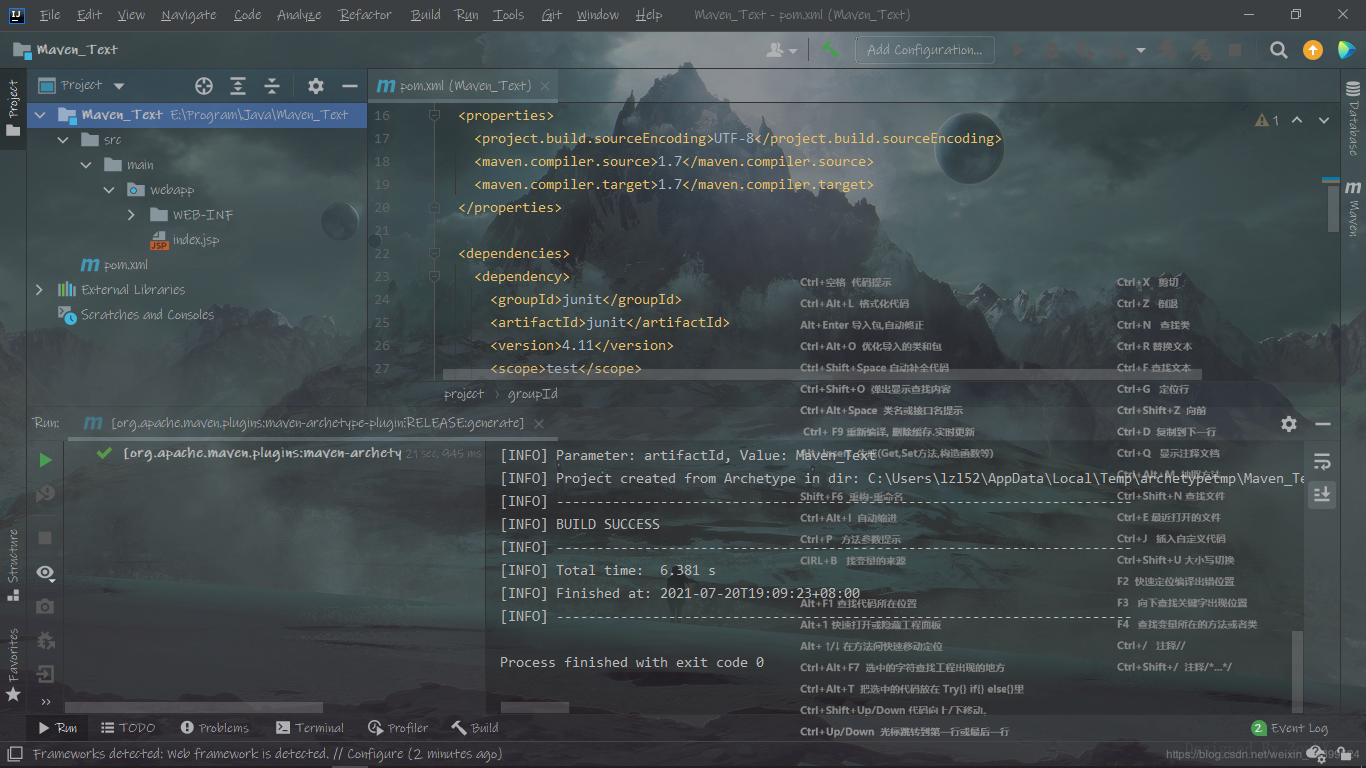Open the File menu
The image size is (1366, 768).
click(50, 15)
